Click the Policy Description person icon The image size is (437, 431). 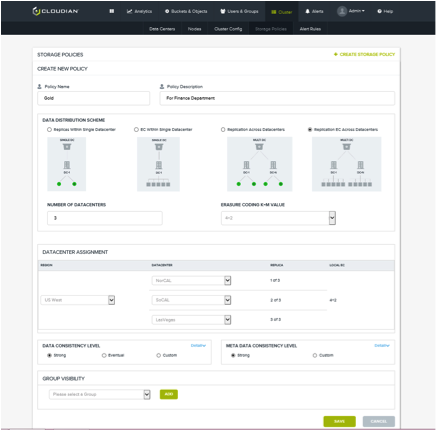click(162, 87)
